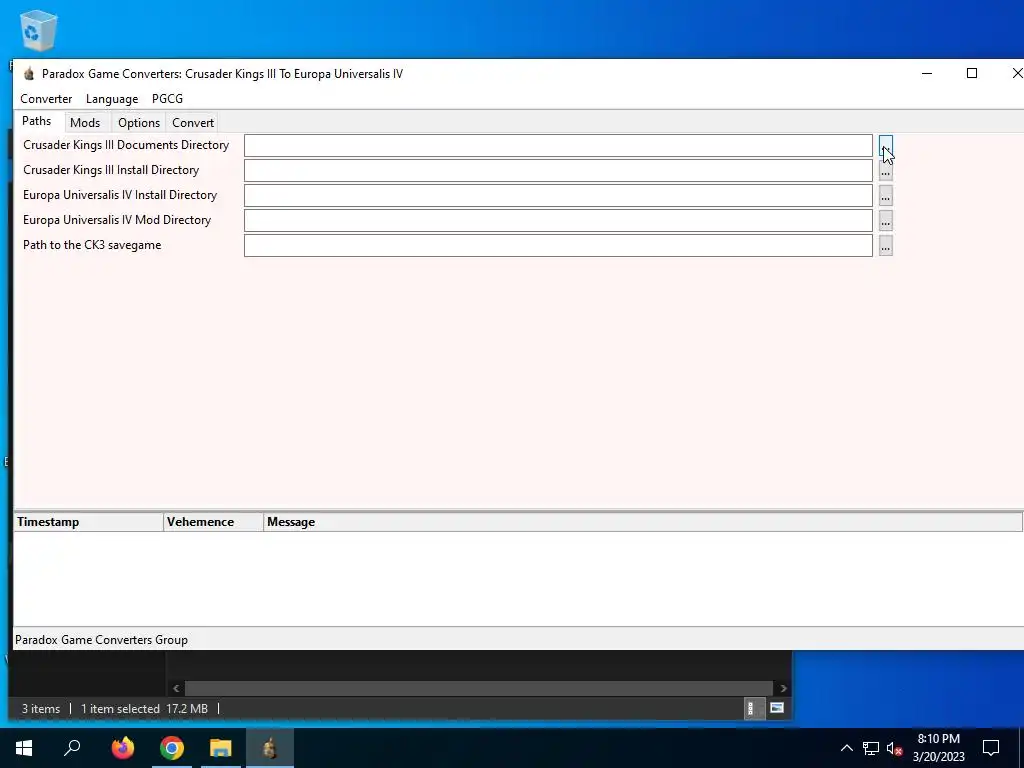Open network status tray icon
Viewport: 1024px width, 768px height.
871,748
